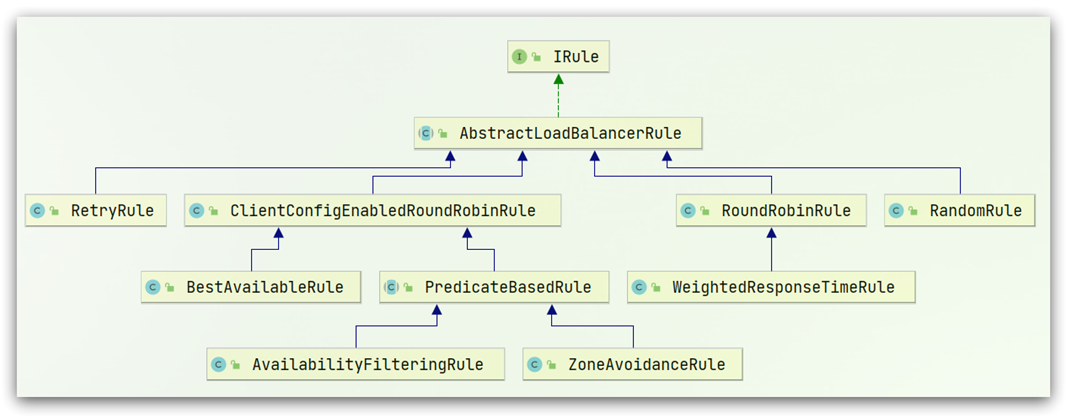Click the class icon beside RoundRobinRule
This screenshot has height=418, width=1067.
688,211
